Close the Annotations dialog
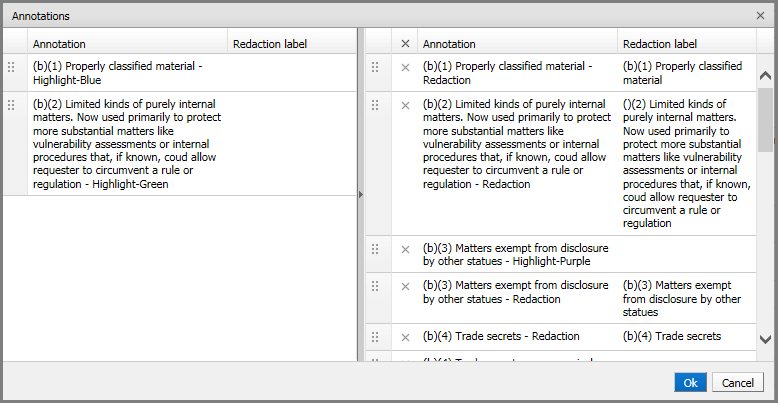778x403 pixels. [760, 15]
